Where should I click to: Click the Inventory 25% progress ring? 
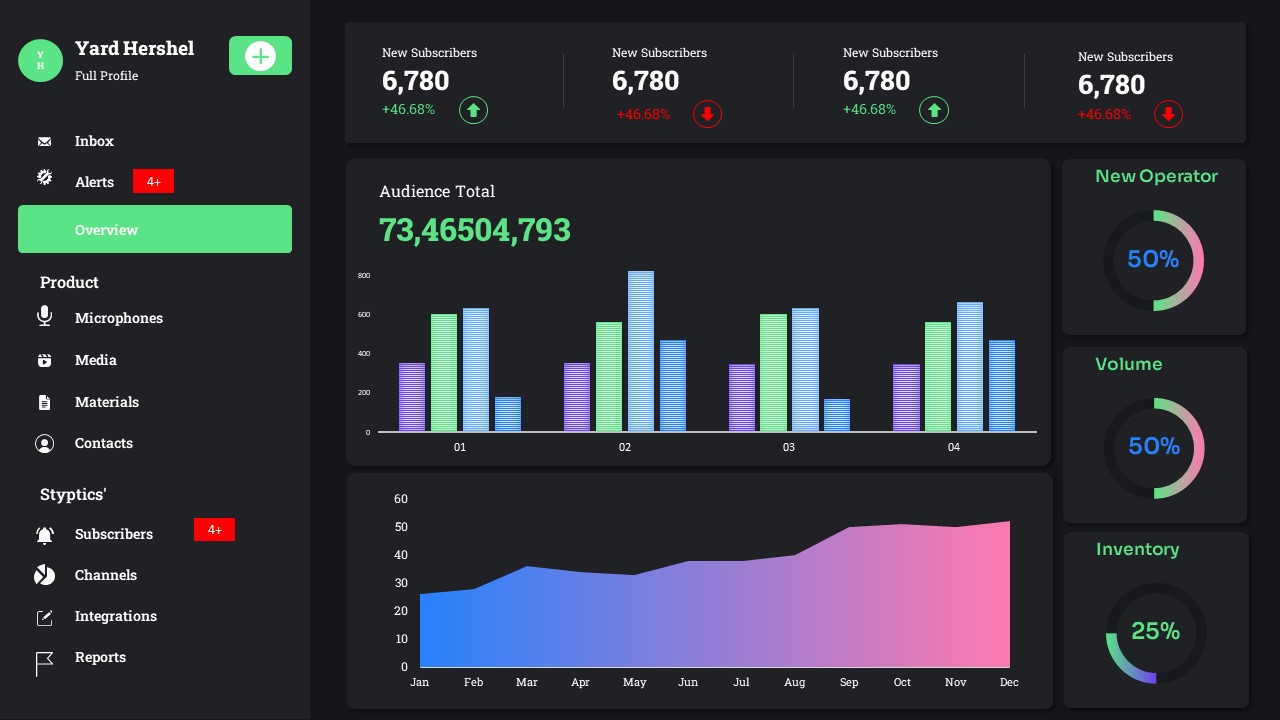point(1155,633)
